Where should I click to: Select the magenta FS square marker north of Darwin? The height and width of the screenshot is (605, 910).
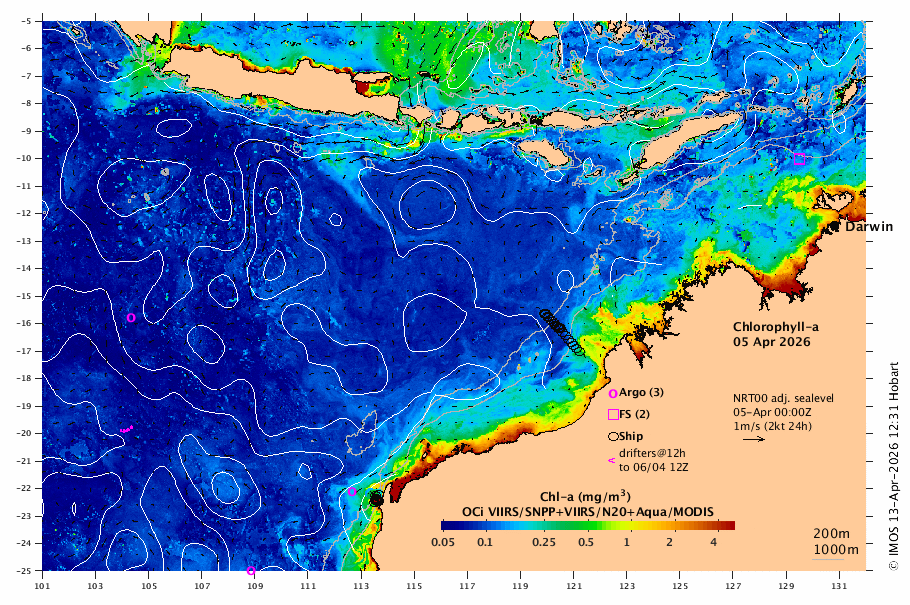coord(799,159)
